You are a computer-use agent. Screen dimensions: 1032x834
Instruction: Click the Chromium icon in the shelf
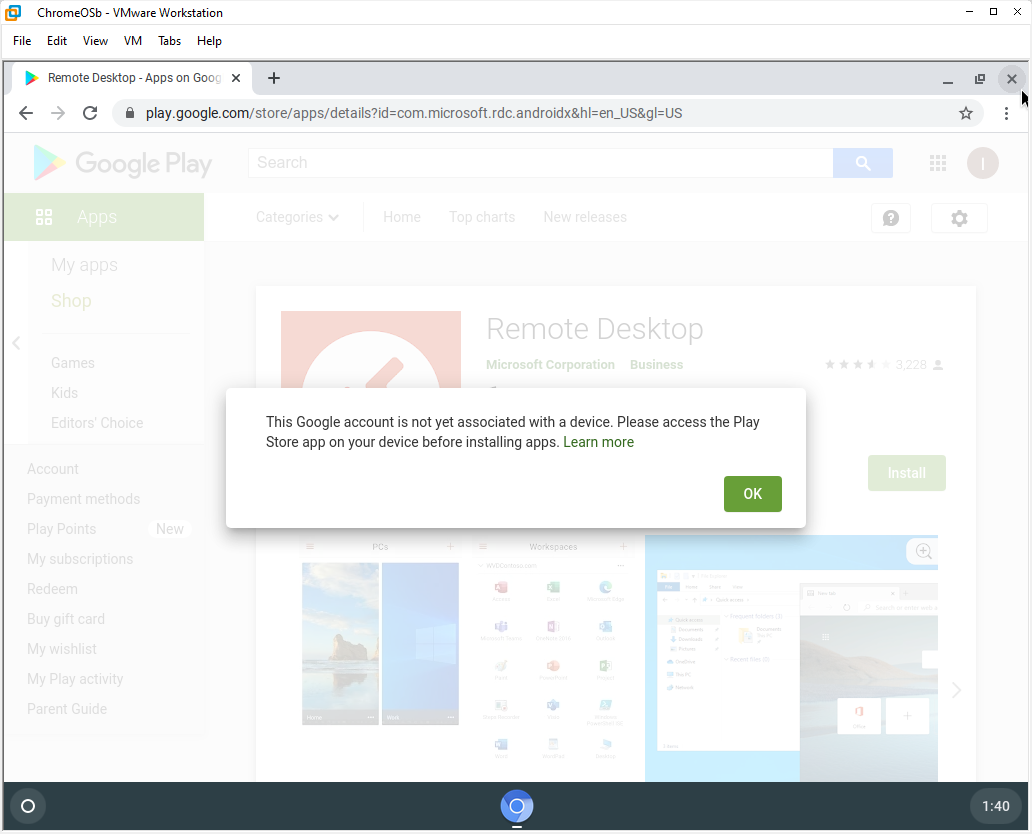(x=517, y=806)
